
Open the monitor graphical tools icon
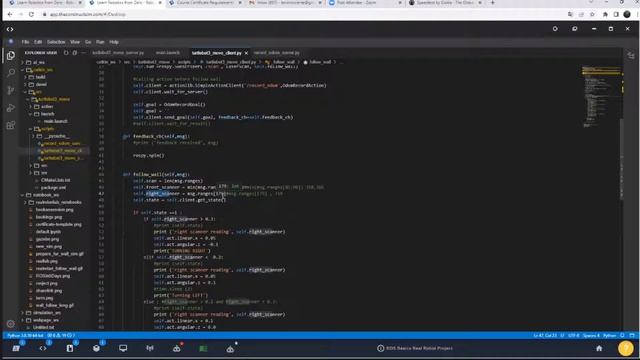click(x=123, y=348)
